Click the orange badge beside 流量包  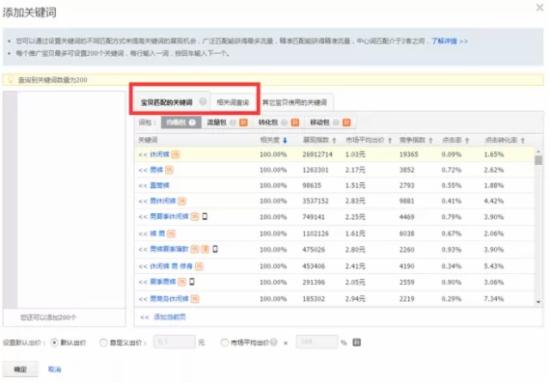tap(243, 122)
